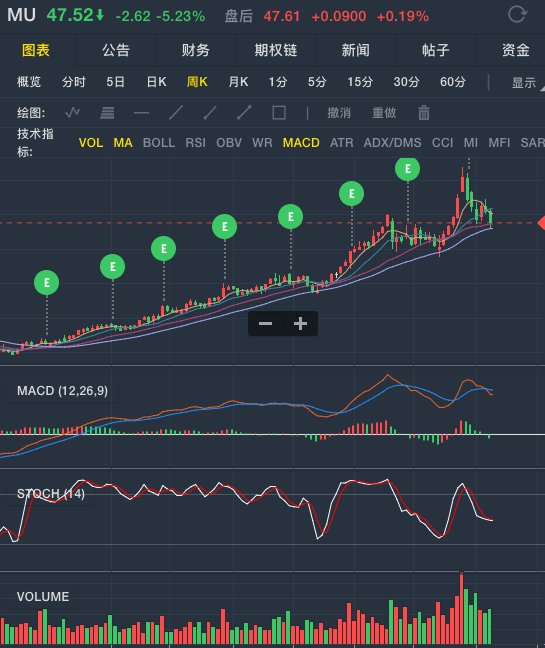Click the 盘后 after-hours price 47.61

coord(281,16)
